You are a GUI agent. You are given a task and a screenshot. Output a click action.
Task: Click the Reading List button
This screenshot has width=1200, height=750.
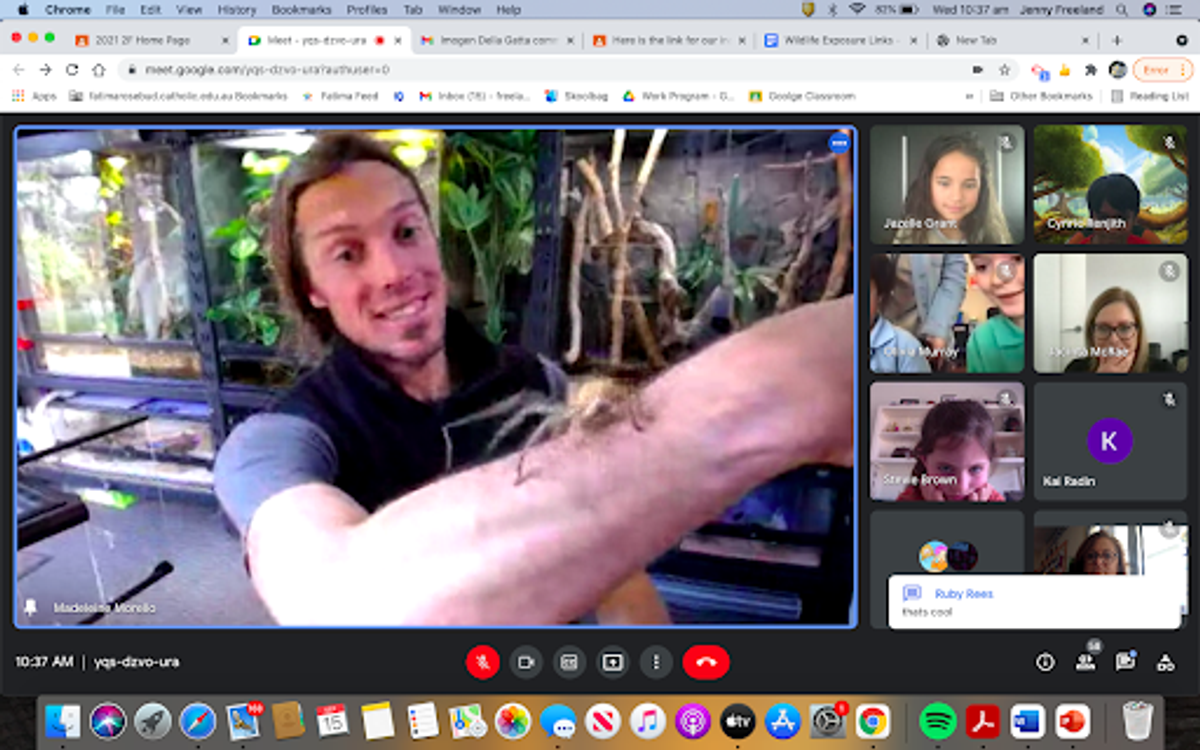point(1150,96)
